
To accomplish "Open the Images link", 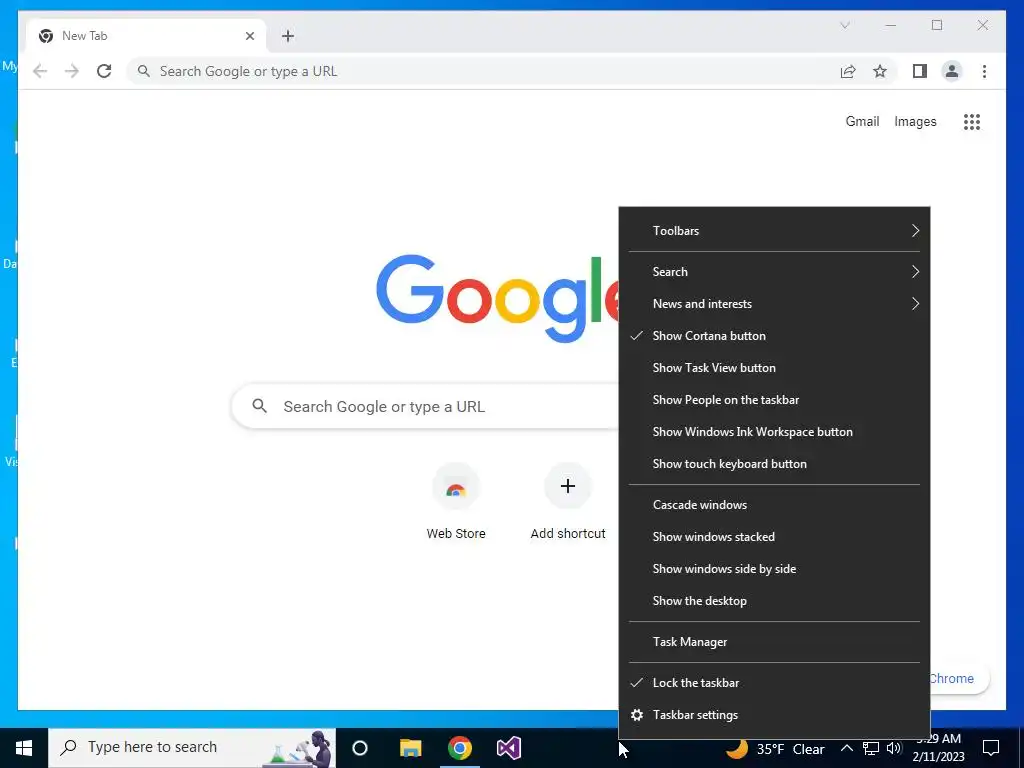I will (915, 121).
